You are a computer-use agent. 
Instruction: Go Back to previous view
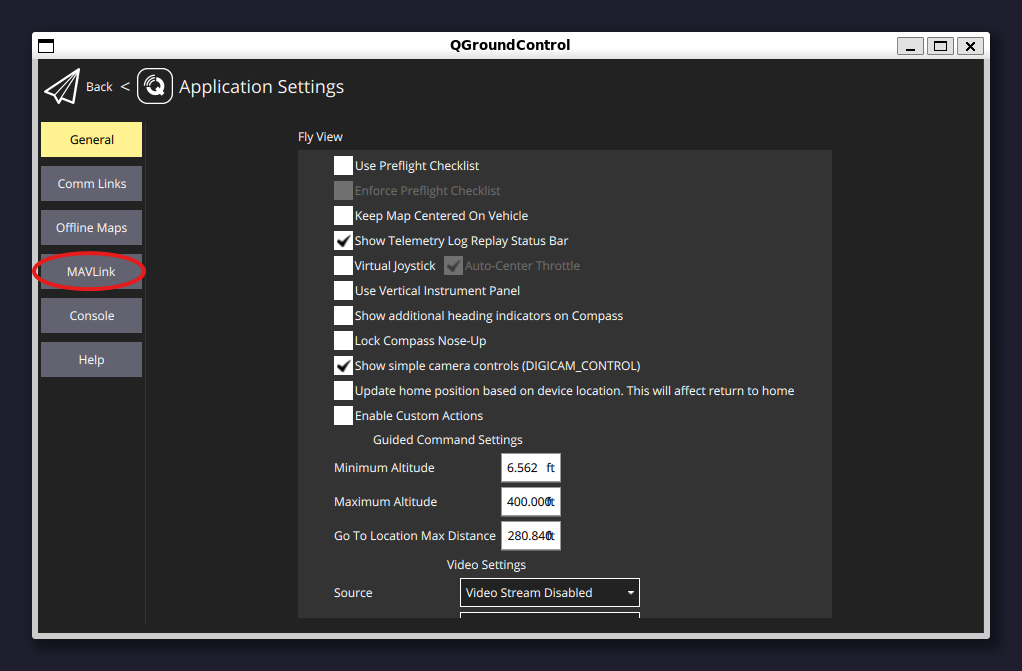[x=99, y=87]
